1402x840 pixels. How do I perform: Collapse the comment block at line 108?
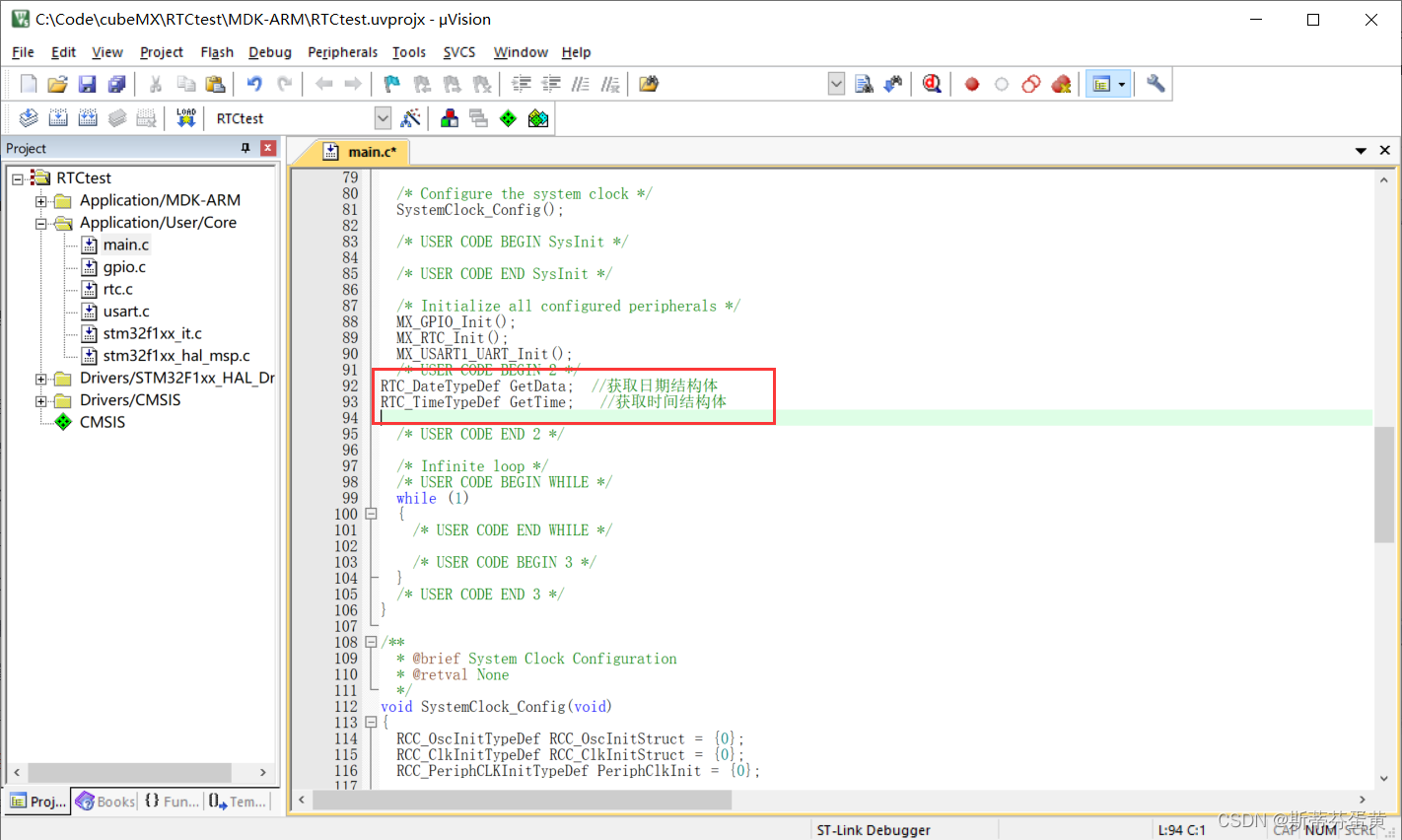(x=372, y=642)
